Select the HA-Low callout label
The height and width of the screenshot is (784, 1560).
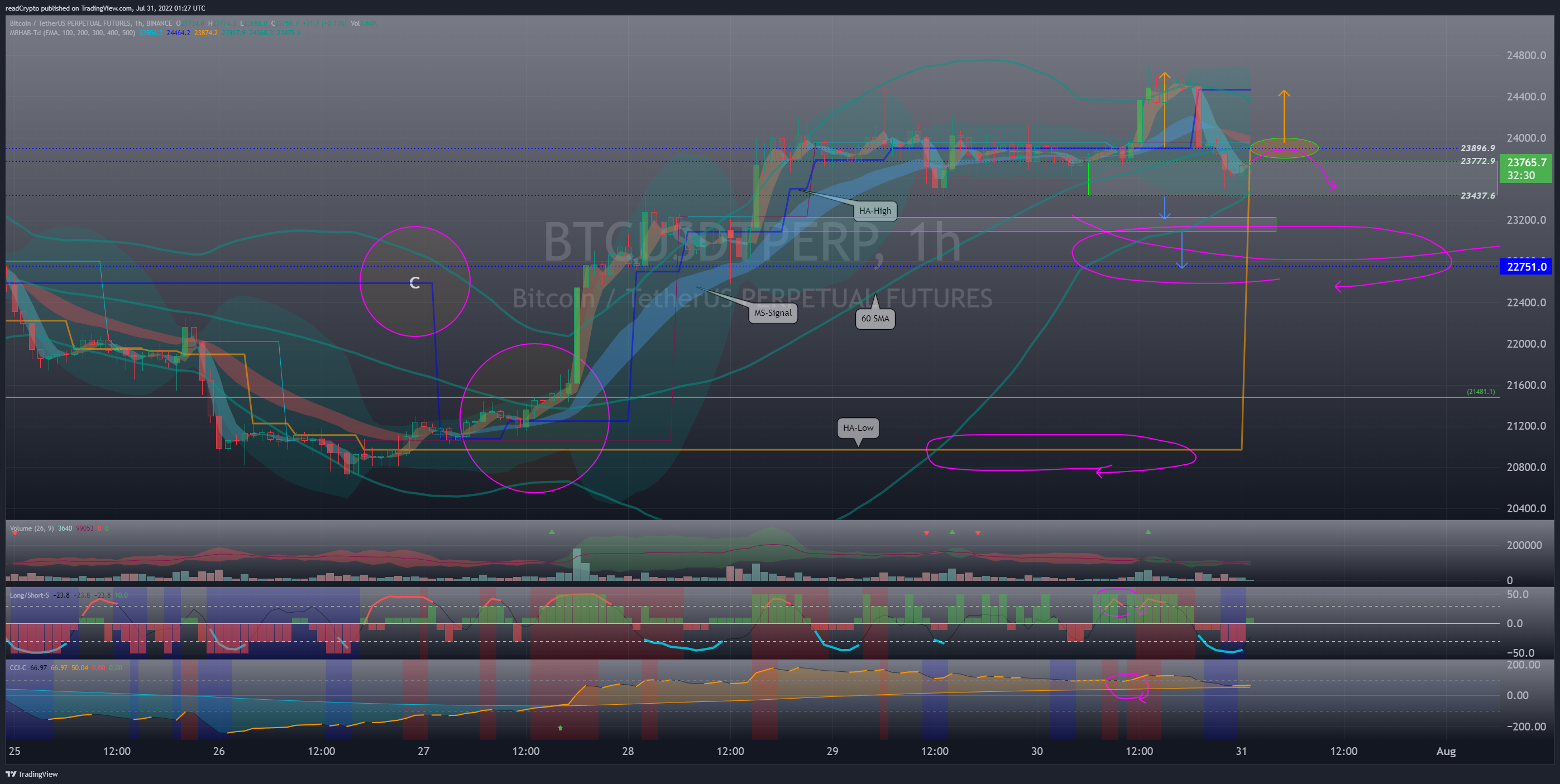858,428
